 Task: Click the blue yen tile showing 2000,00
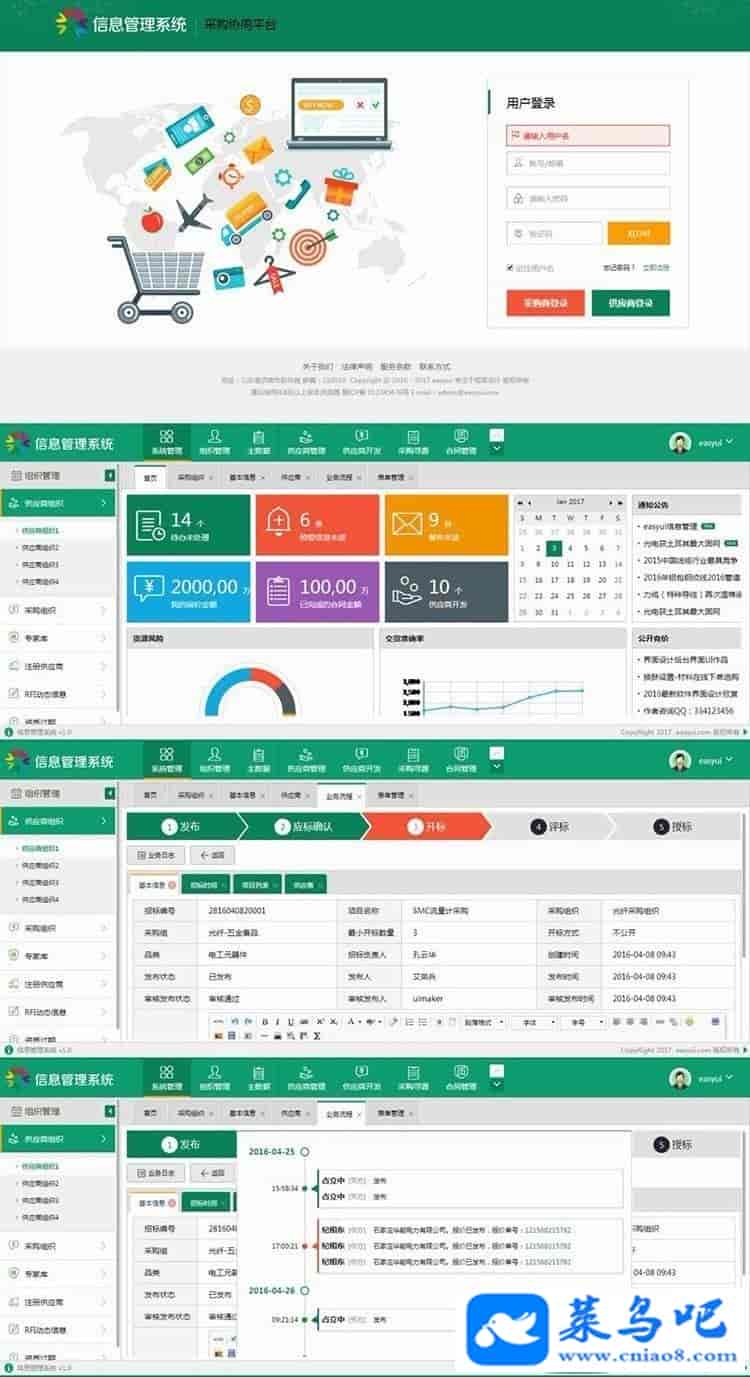coord(188,591)
